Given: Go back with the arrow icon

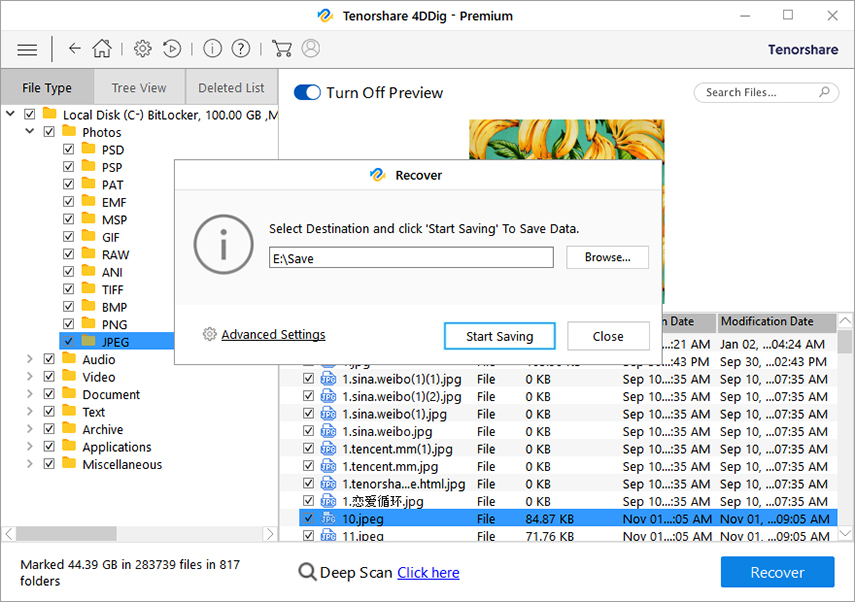Looking at the screenshot, I should [x=75, y=49].
